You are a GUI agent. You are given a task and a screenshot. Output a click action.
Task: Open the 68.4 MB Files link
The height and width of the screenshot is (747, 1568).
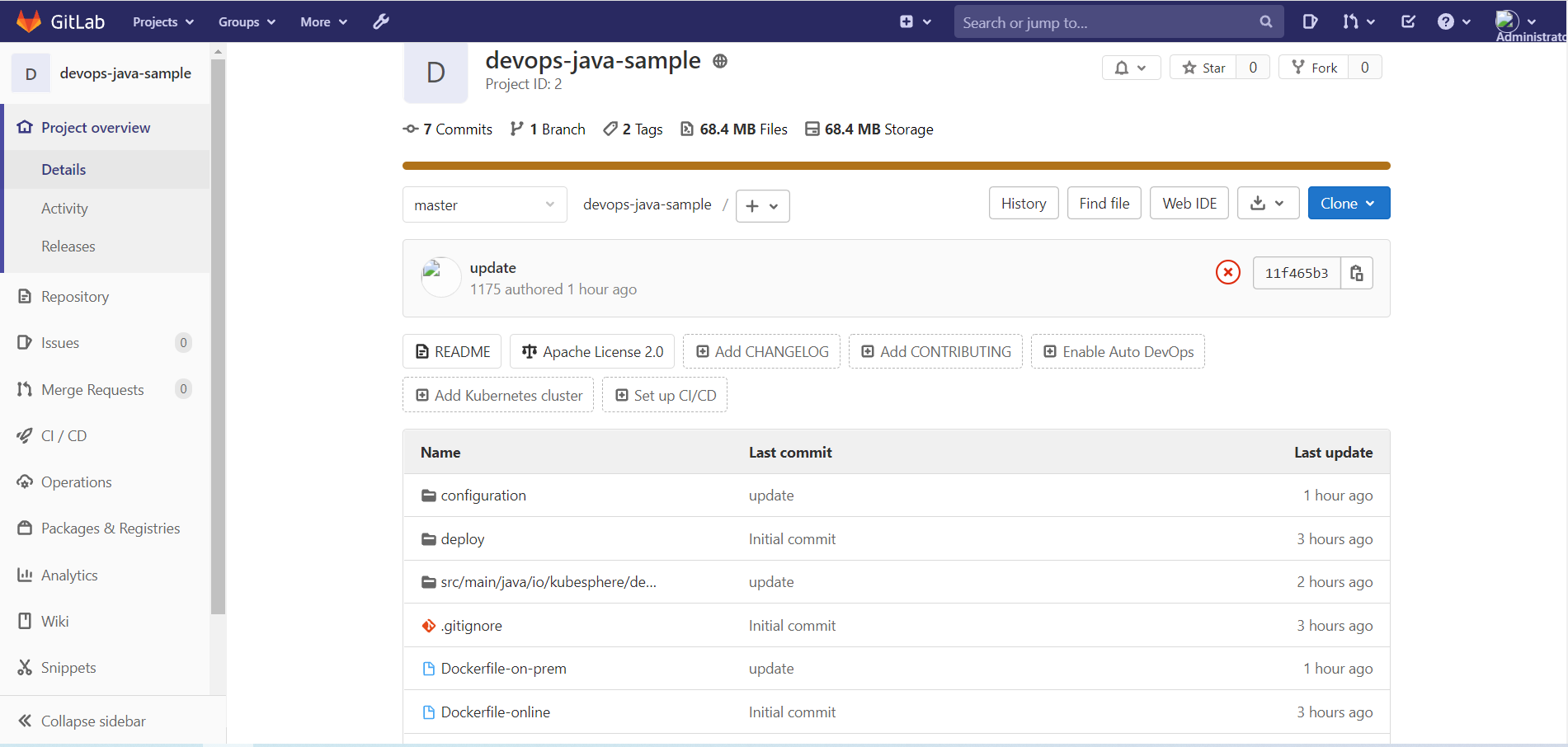733,129
